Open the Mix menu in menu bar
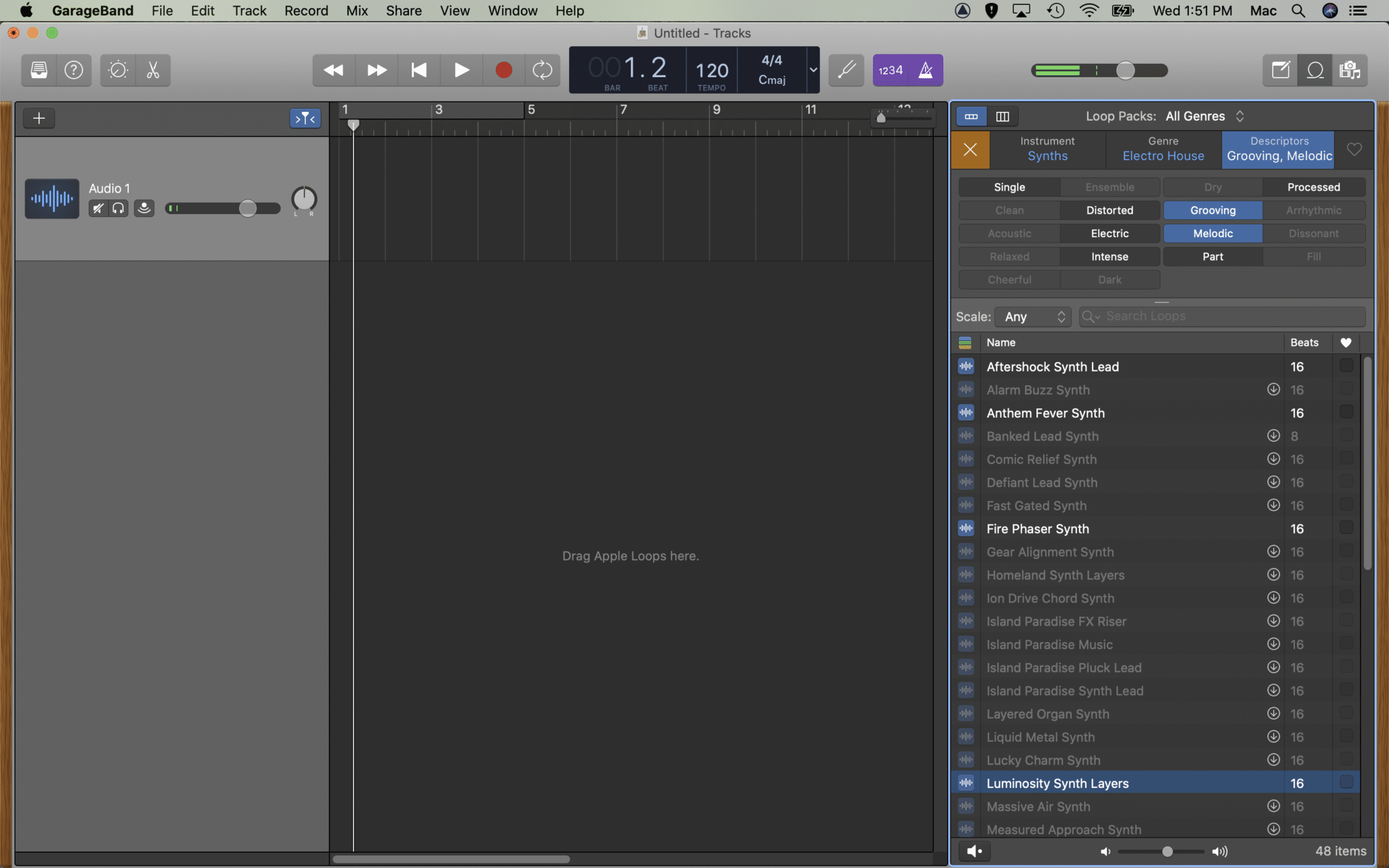This screenshot has height=868, width=1389. point(357,11)
